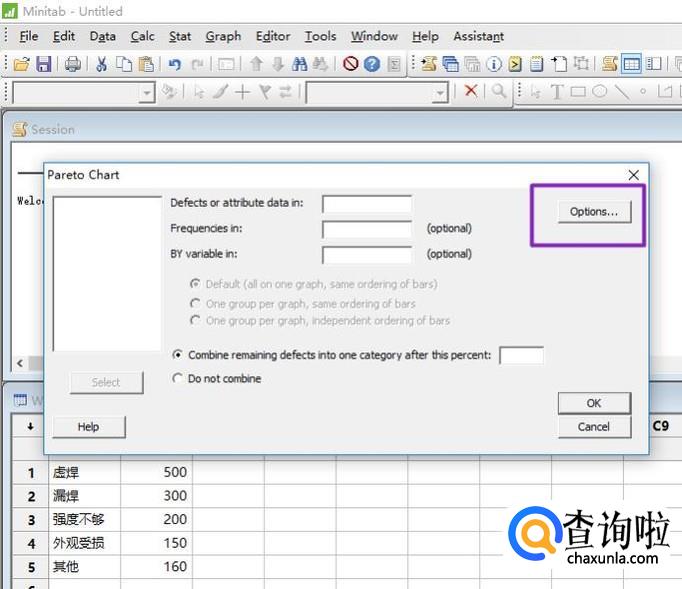This screenshot has width=682, height=589.
Task: Click the Open Project folder icon
Action: coord(21,64)
